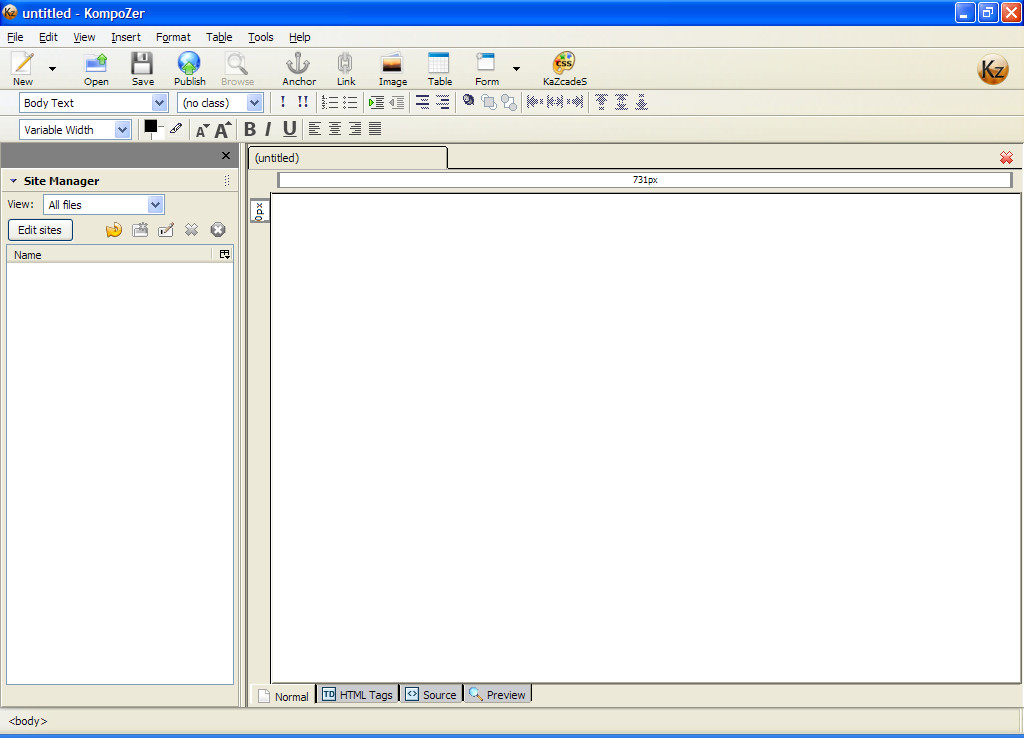Click the New page icon
The height and width of the screenshot is (738, 1024).
click(x=23, y=63)
